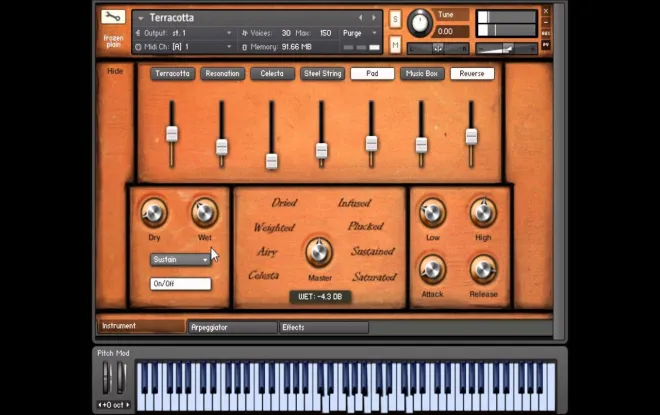Click the Pitch wheel

click(107, 378)
